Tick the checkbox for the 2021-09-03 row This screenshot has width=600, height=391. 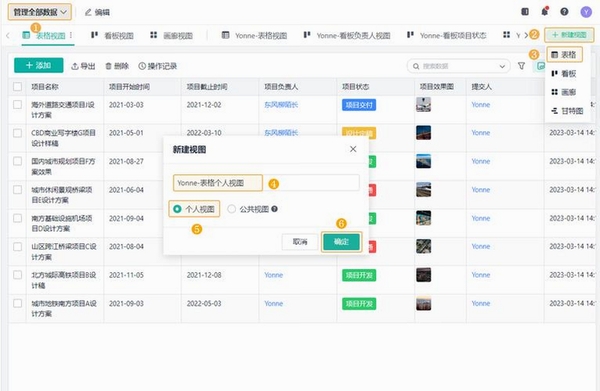(17, 303)
